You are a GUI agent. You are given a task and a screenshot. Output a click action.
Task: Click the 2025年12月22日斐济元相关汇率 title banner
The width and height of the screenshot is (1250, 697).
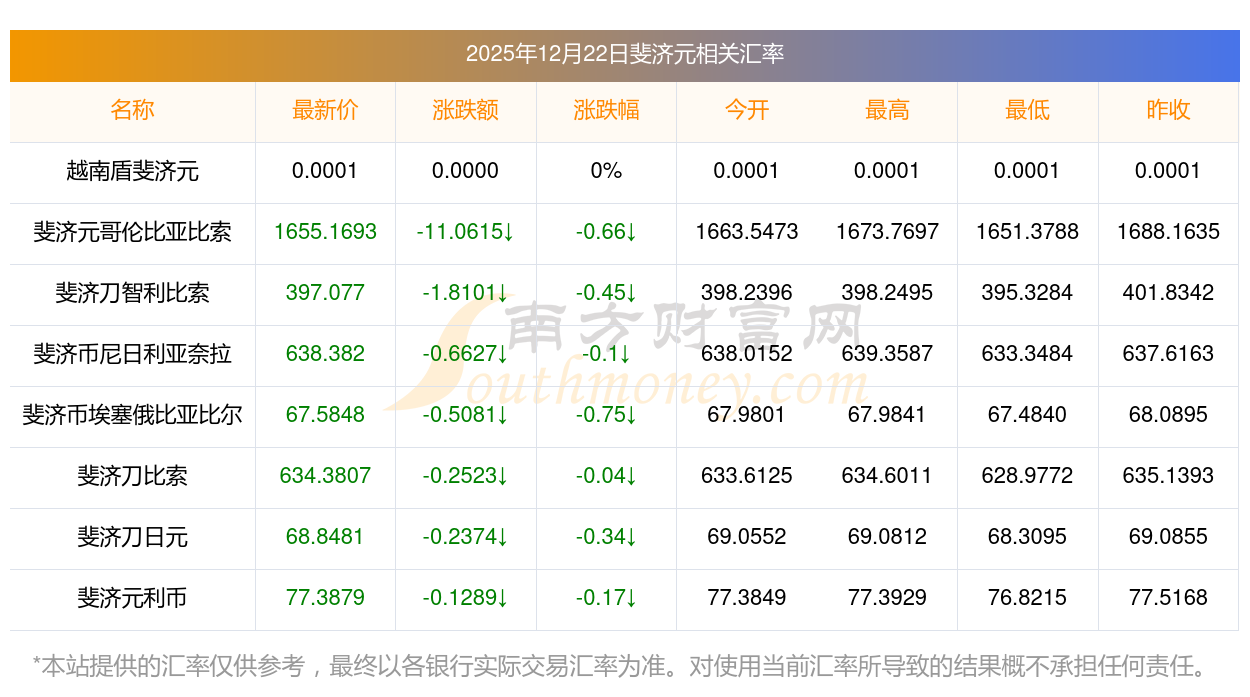click(625, 54)
